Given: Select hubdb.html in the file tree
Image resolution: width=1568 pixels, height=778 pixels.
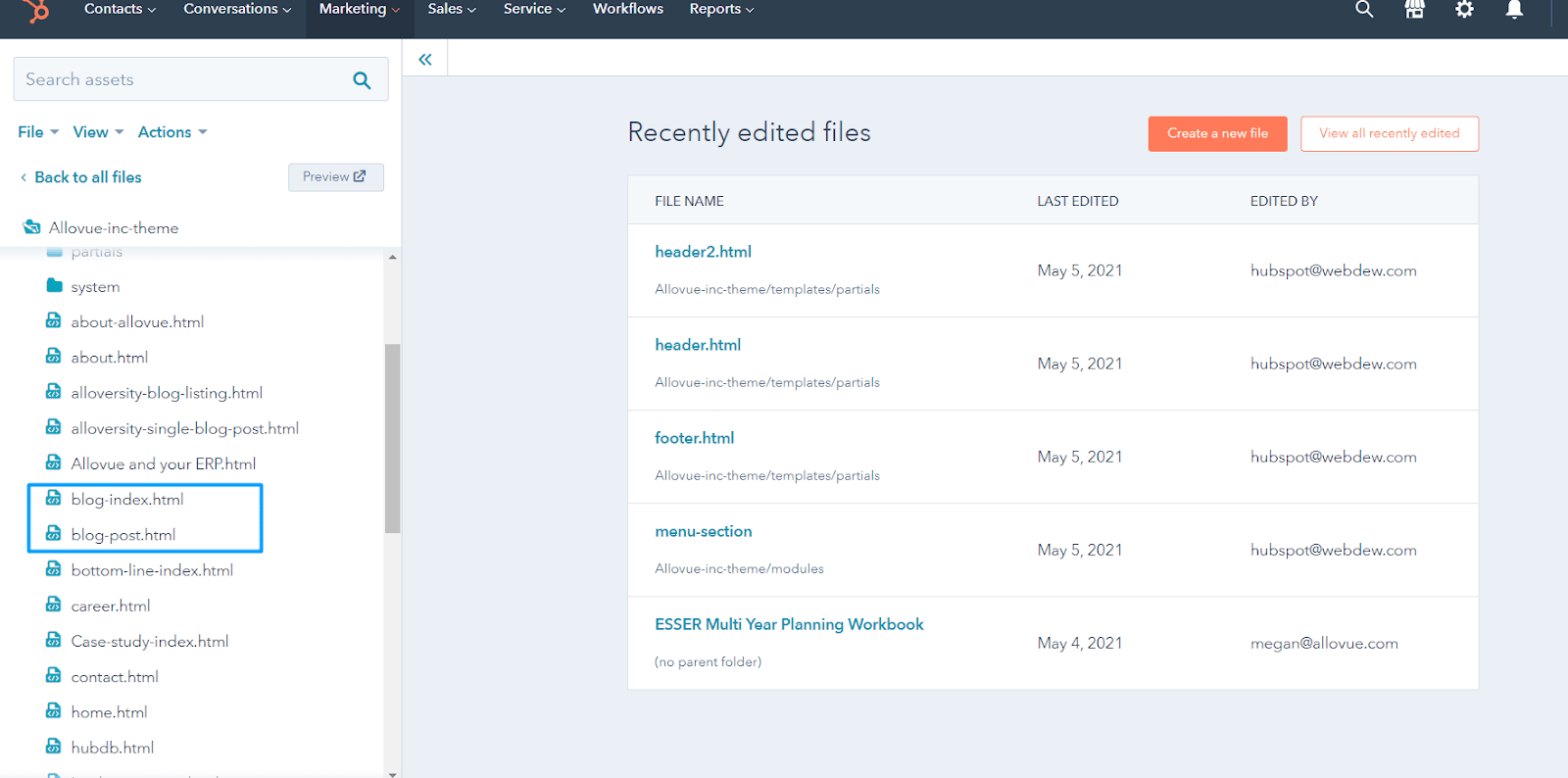Looking at the screenshot, I should click(x=113, y=748).
